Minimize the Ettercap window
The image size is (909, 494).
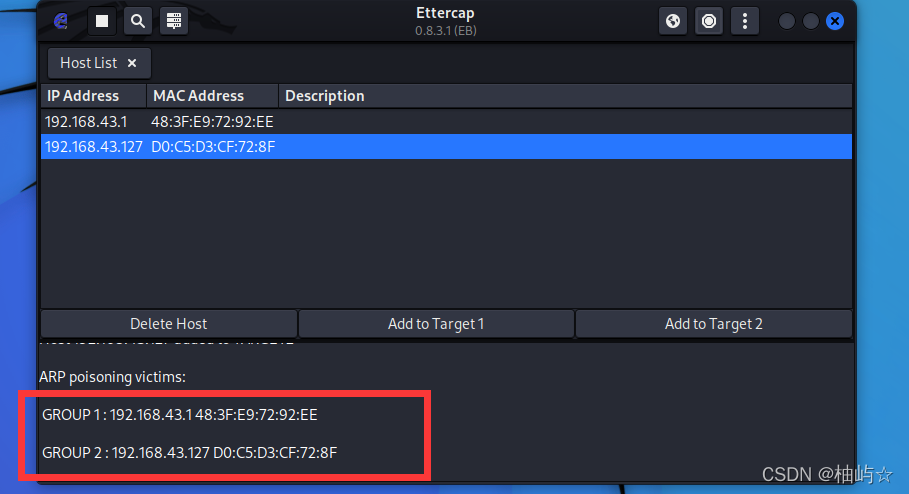787,21
